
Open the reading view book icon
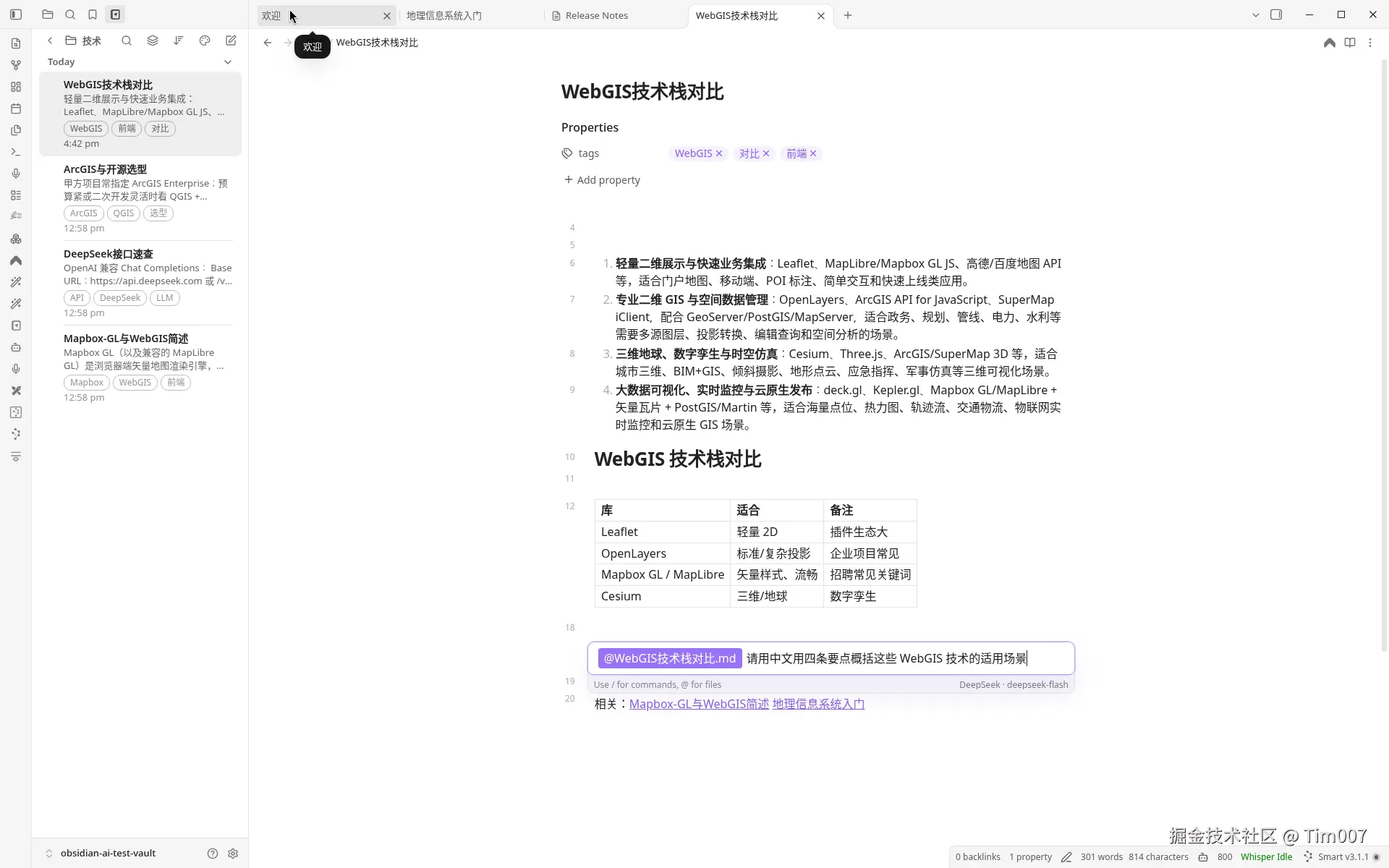[x=1350, y=43]
